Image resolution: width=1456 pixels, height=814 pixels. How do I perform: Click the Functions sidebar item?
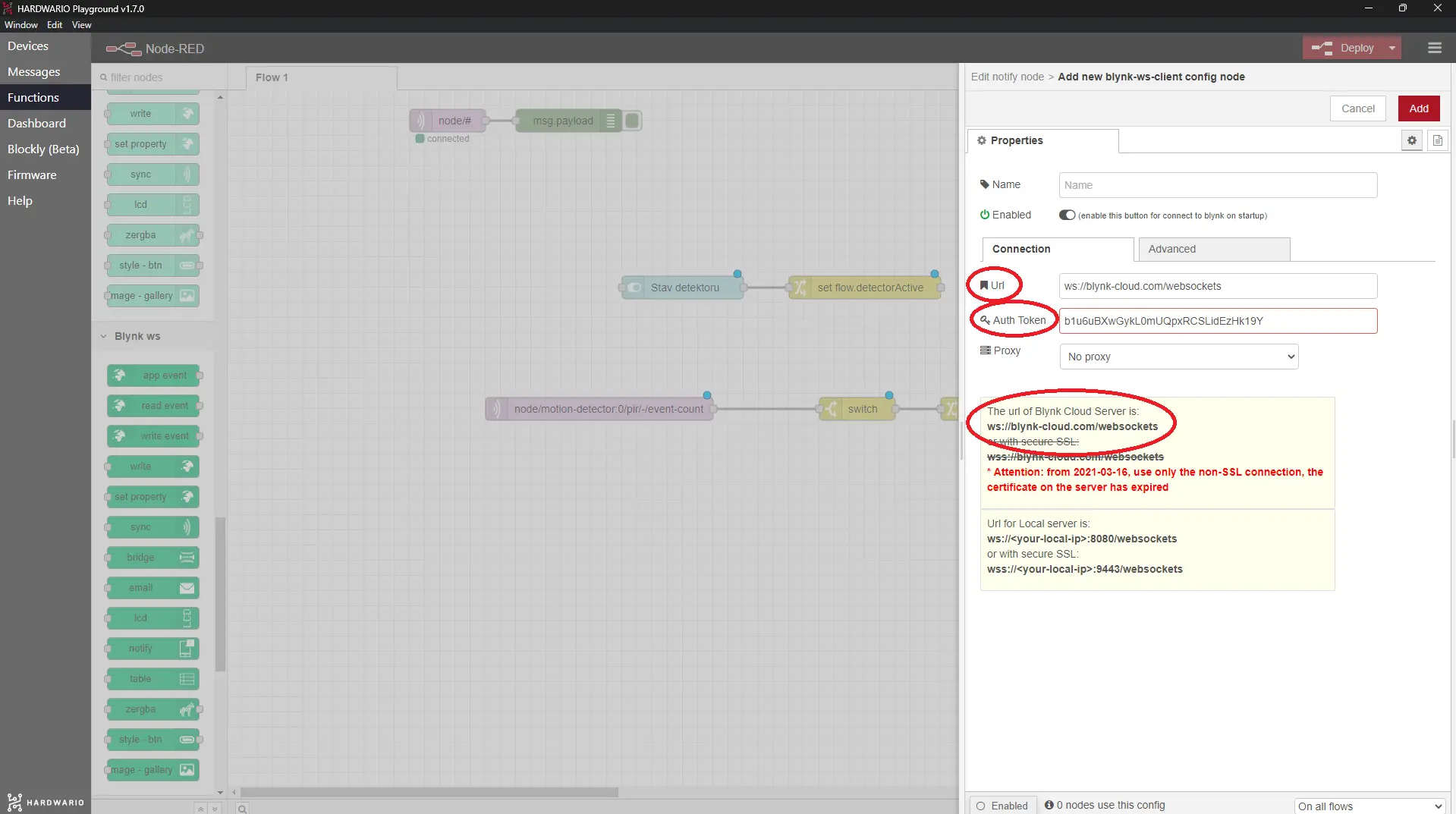click(x=46, y=98)
